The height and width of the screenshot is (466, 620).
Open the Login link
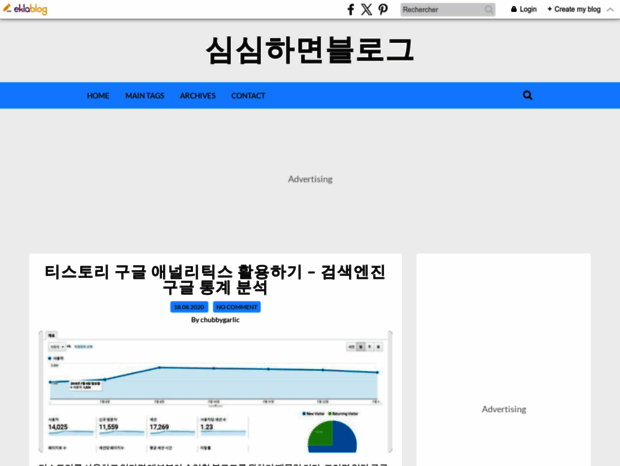coord(524,9)
